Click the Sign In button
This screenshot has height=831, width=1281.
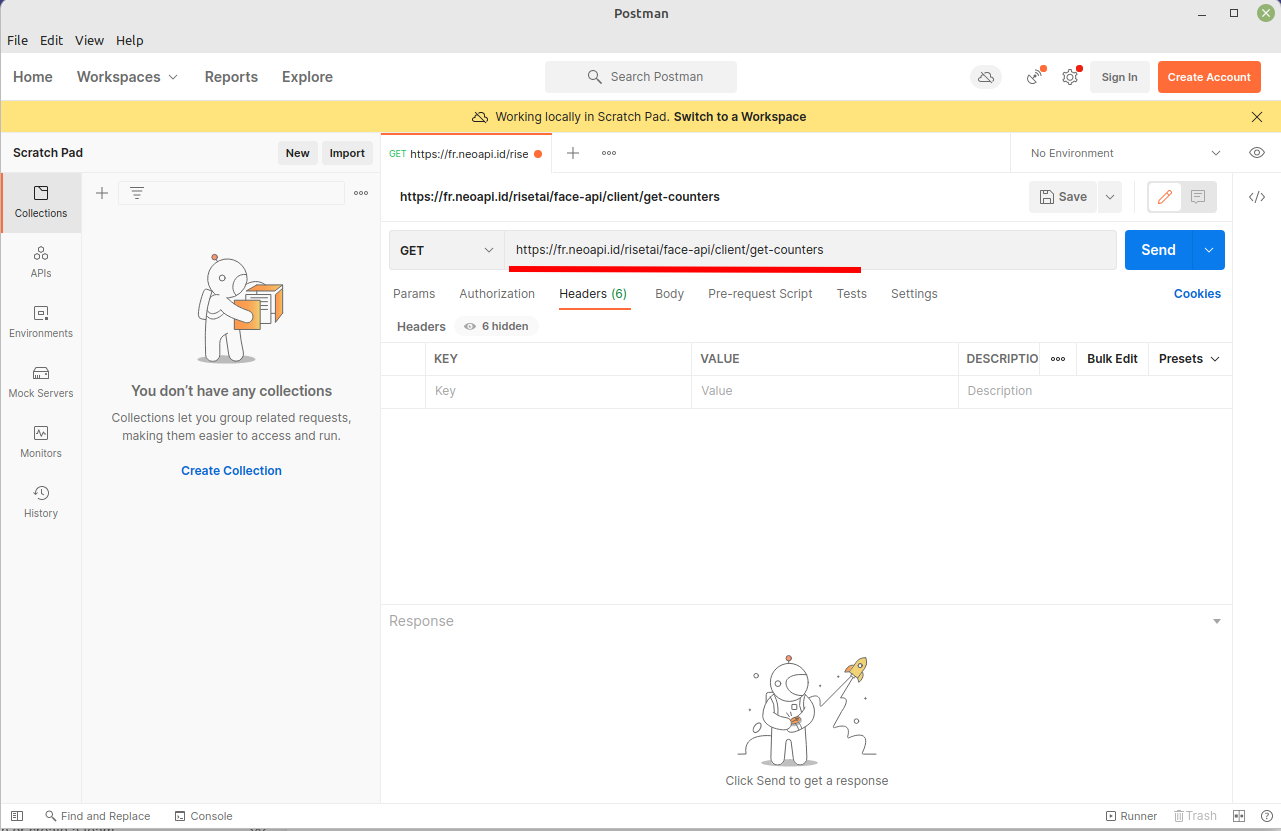click(x=1119, y=77)
